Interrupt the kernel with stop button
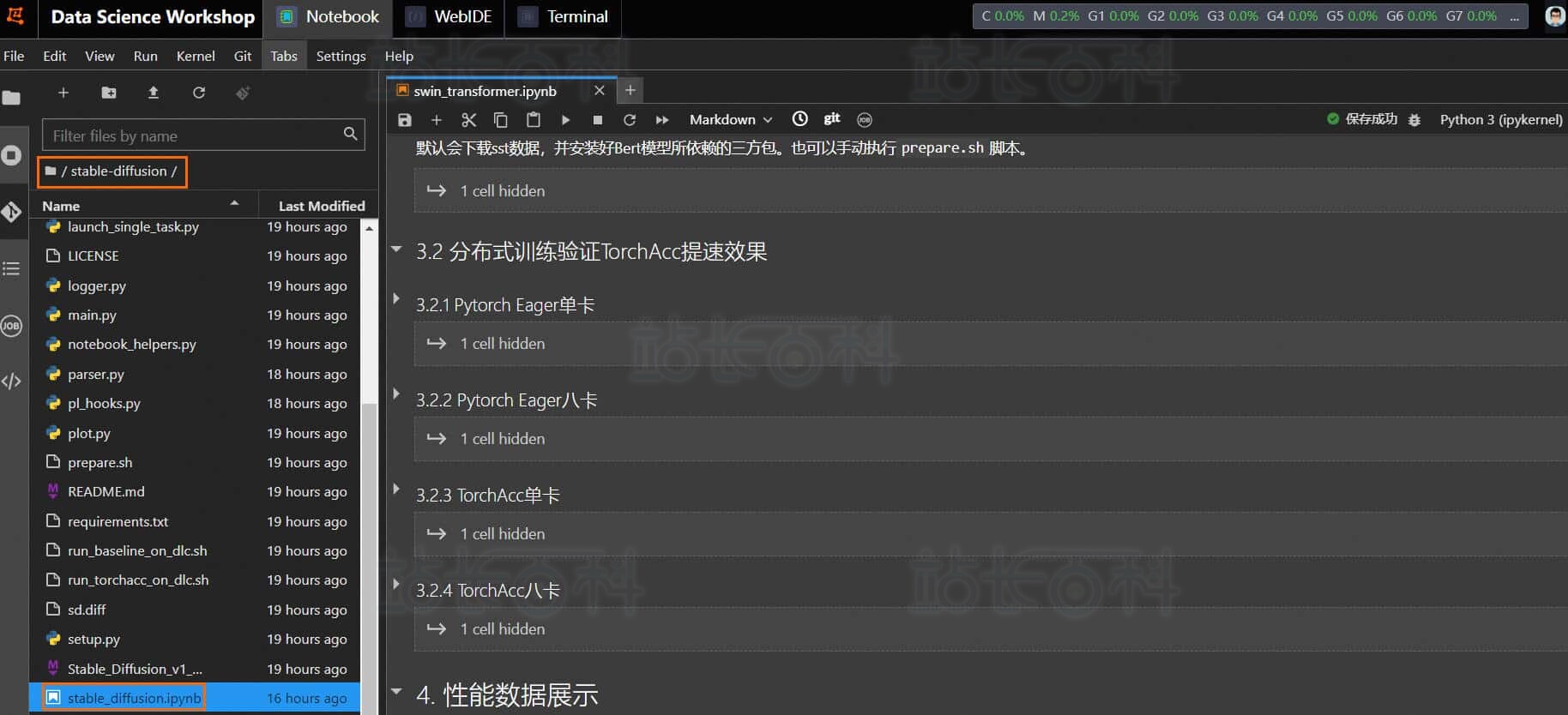1568x715 pixels. click(x=598, y=120)
